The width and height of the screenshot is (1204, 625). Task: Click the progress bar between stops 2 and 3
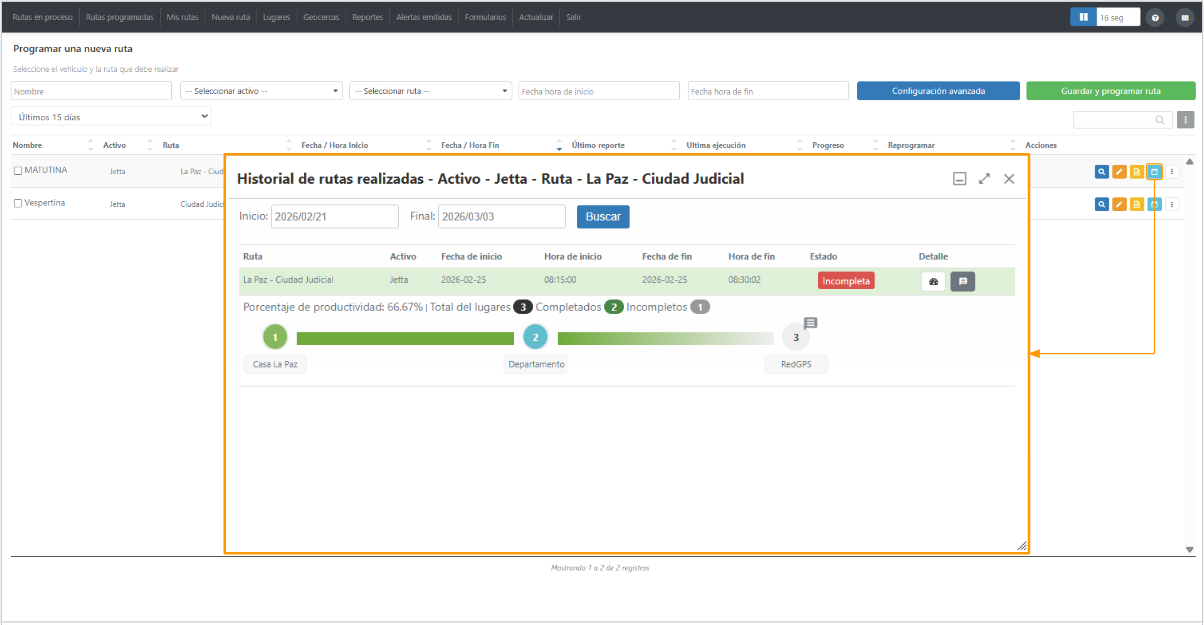(x=665, y=338)
